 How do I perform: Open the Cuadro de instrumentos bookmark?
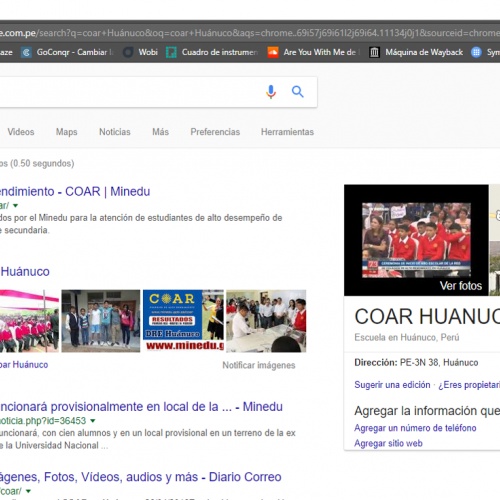(x=212, y=52)
